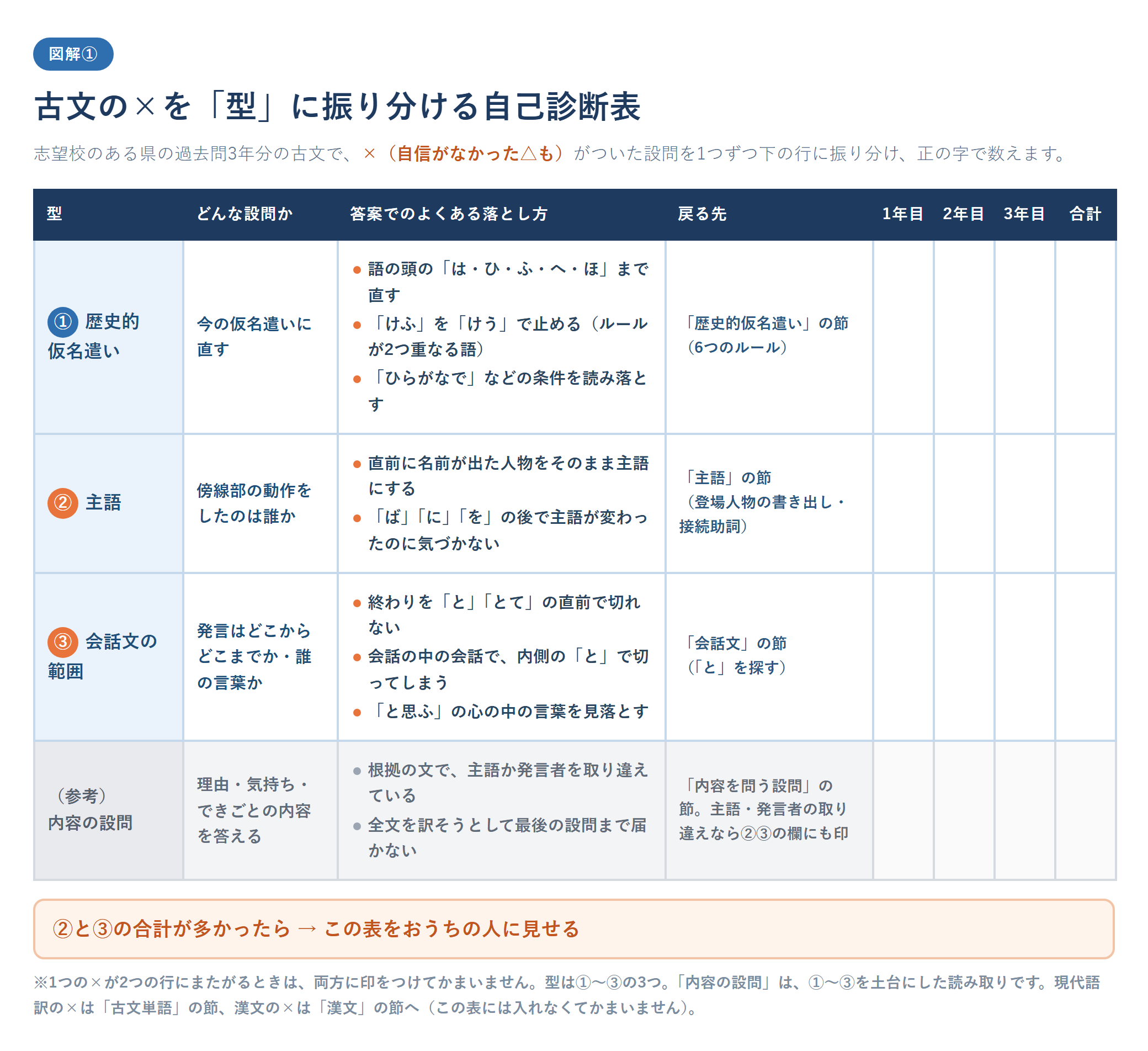Click the bullet 「と思ふ」の心の中の言葉を見落とす

(501, 712)
